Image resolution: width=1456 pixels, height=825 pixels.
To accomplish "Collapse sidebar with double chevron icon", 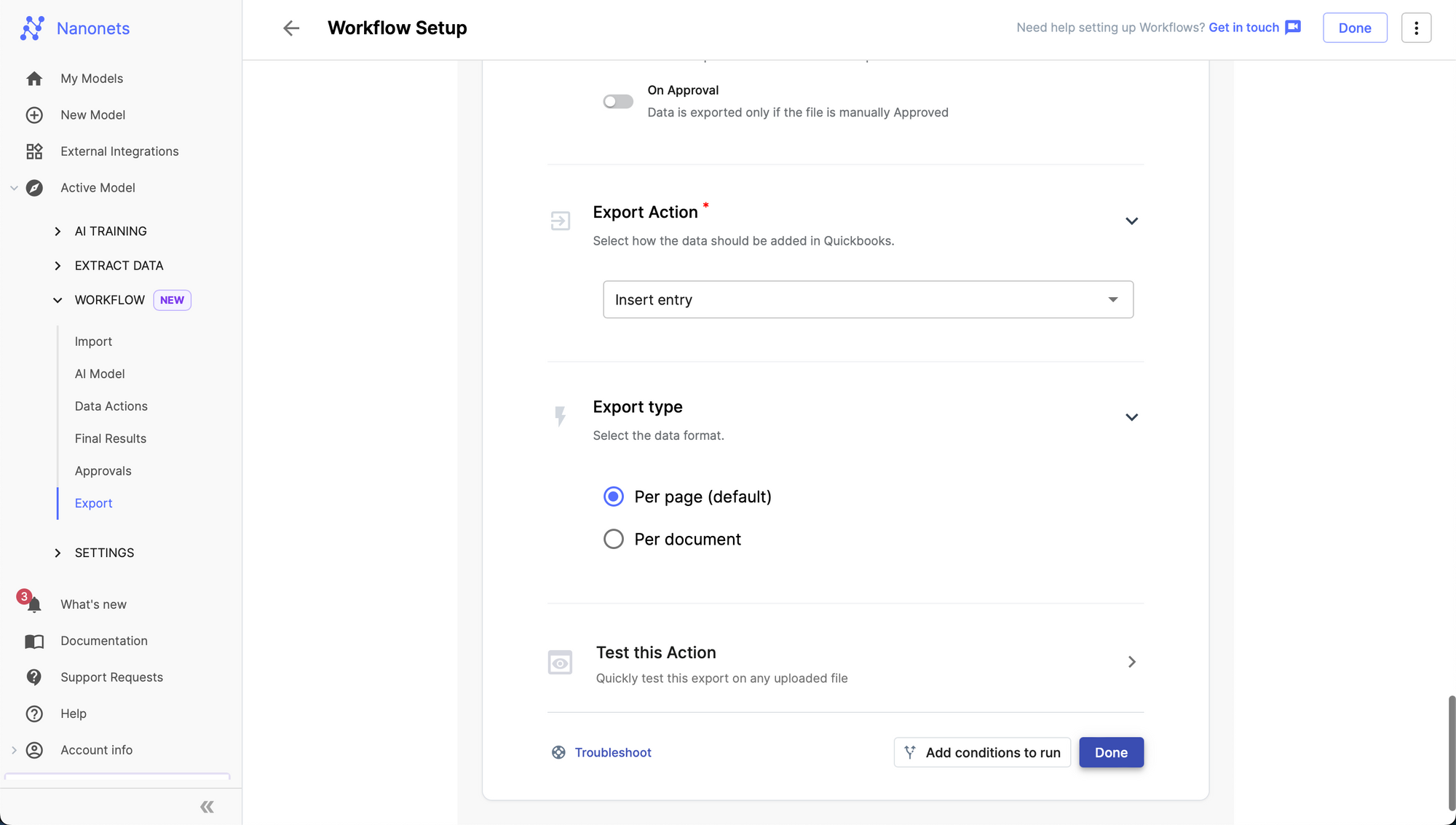I will coord(207,807).
